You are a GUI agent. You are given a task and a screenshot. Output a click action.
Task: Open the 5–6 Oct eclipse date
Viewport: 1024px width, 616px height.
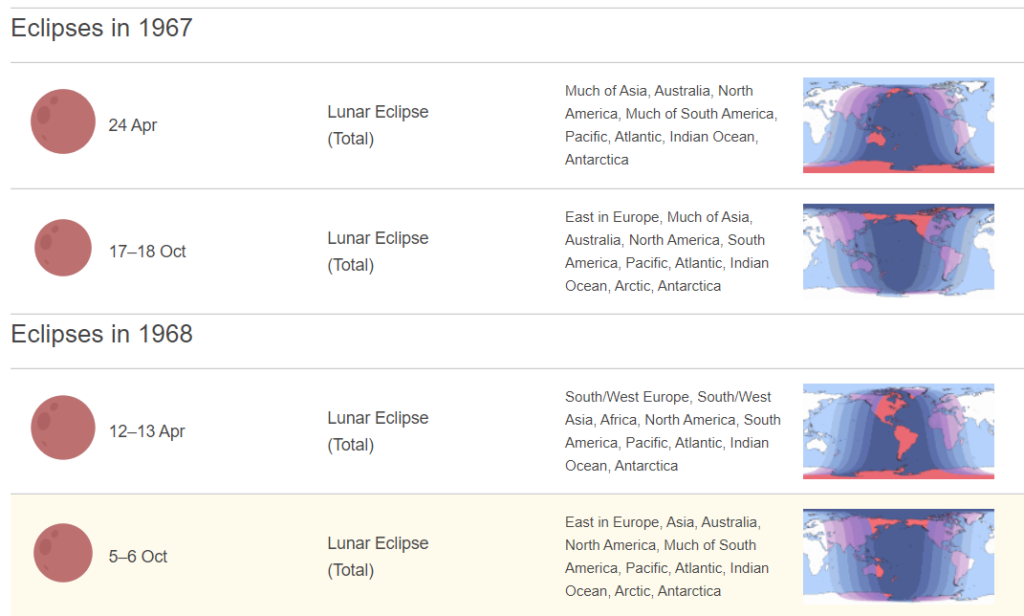coord(138,557)
